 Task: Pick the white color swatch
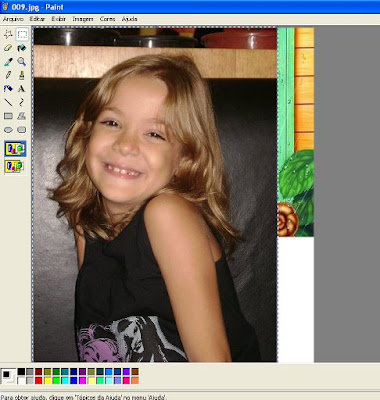pyautogui.click(x=21, y=380)
